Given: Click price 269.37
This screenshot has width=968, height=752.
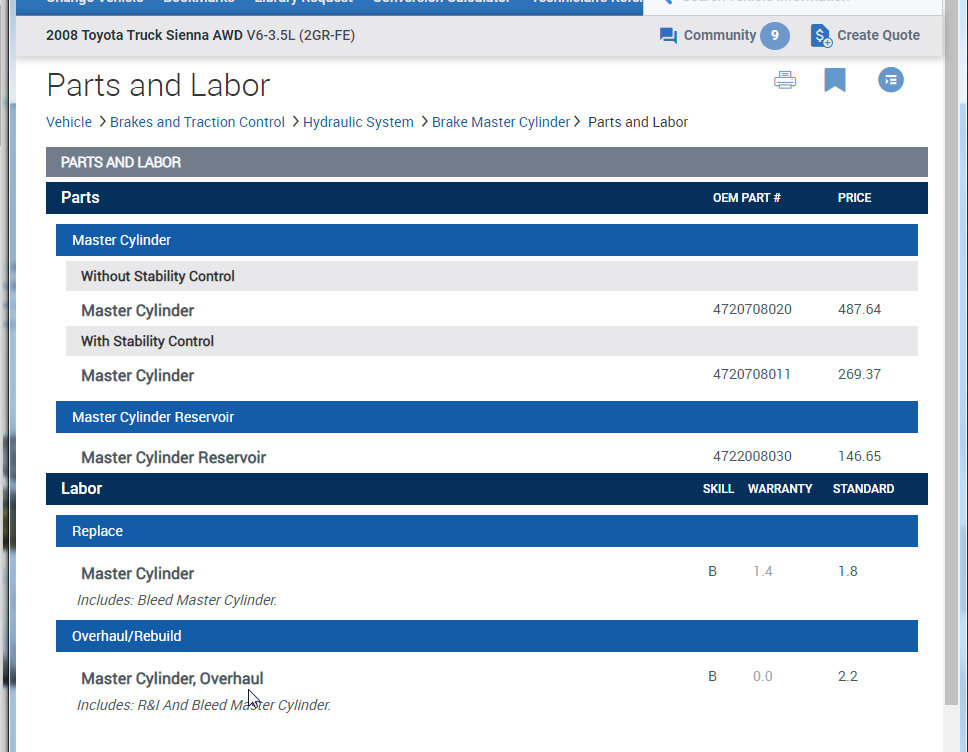Looking at the screenshot, I should pos(859,374).
